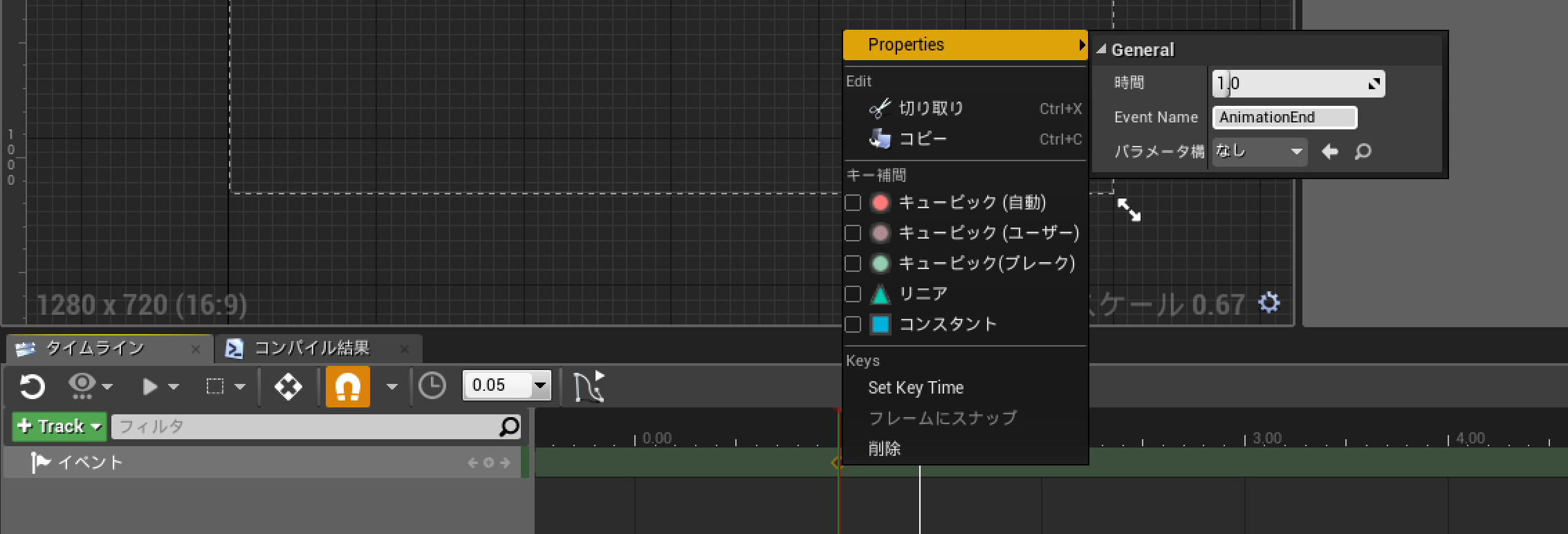Check キュービック (ユーザー) interpolation
Screen dimensions: 1568x534
coord(853,233)
